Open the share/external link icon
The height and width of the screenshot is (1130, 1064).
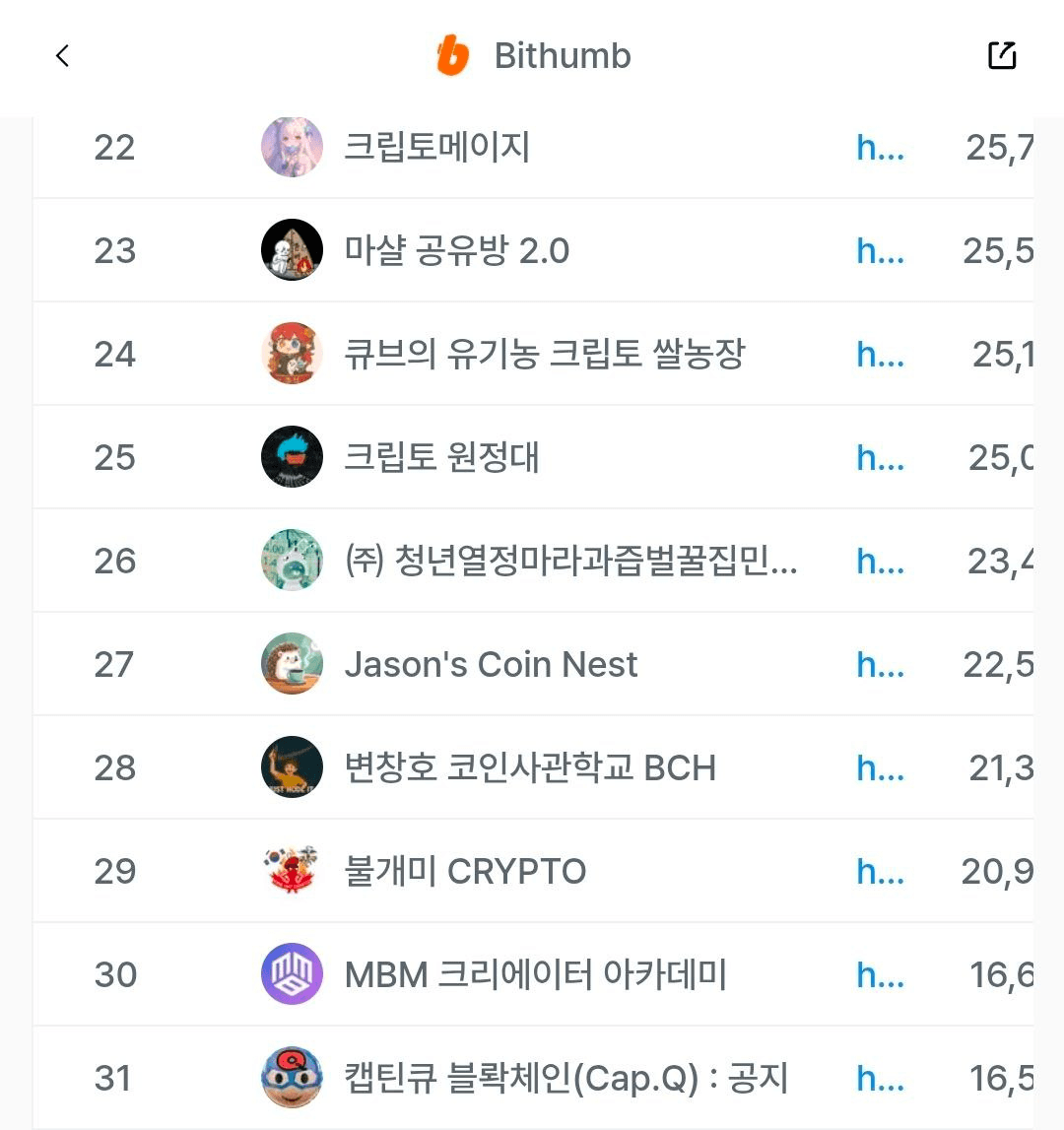click(x=1001, y=56)
